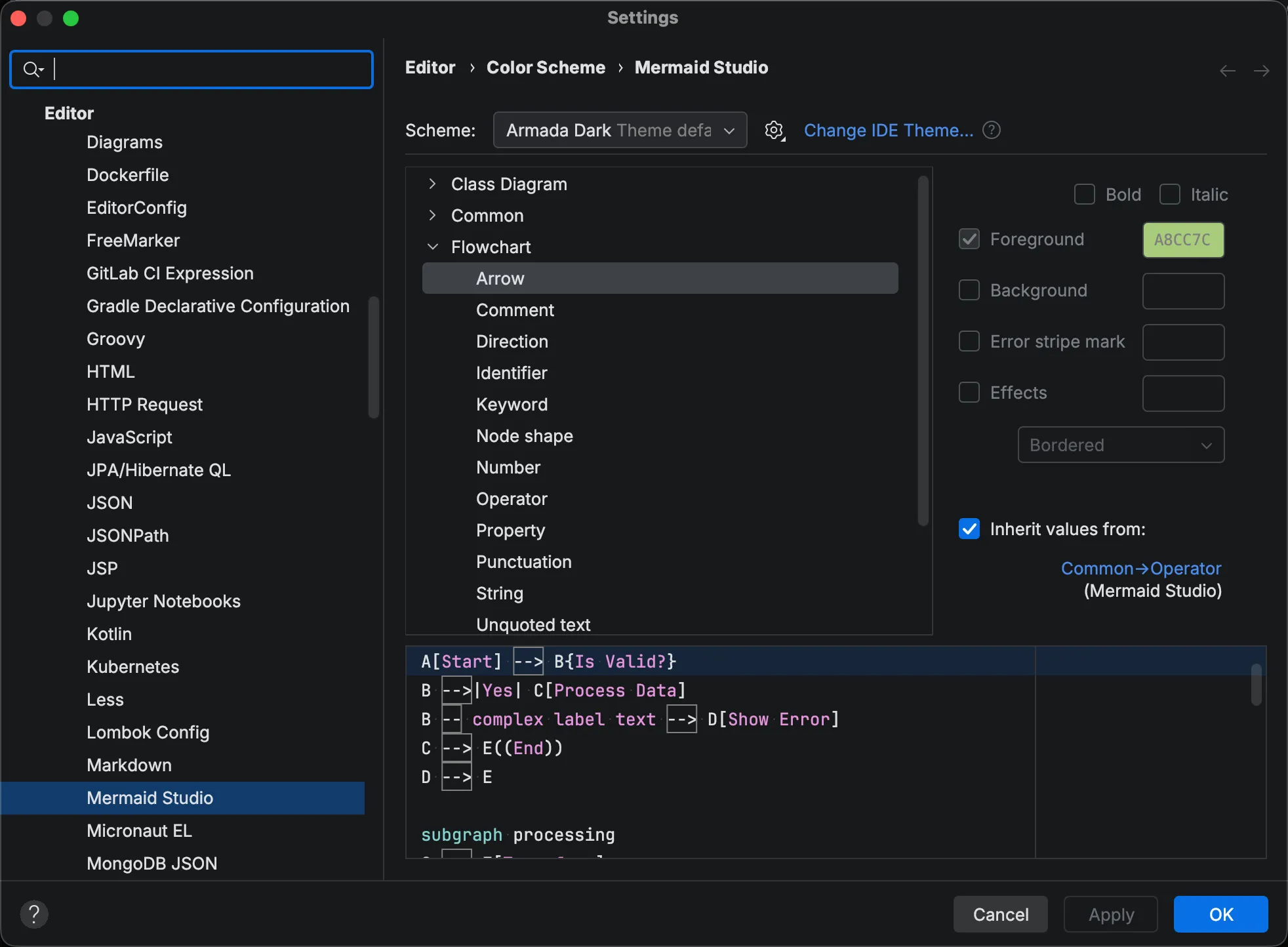Open the search history magnifier icon
Image resolution: width=1288 pixels, height=947 pixels.
(33, 69)
